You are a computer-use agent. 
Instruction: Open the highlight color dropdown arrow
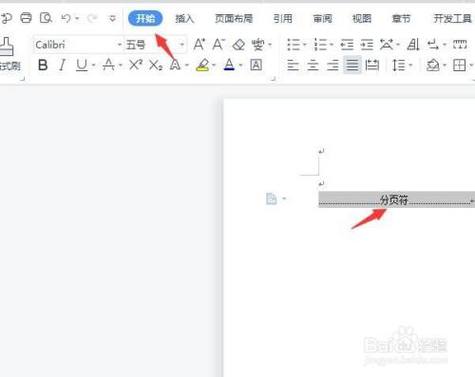pyautogui.click(x=214, y=65)
